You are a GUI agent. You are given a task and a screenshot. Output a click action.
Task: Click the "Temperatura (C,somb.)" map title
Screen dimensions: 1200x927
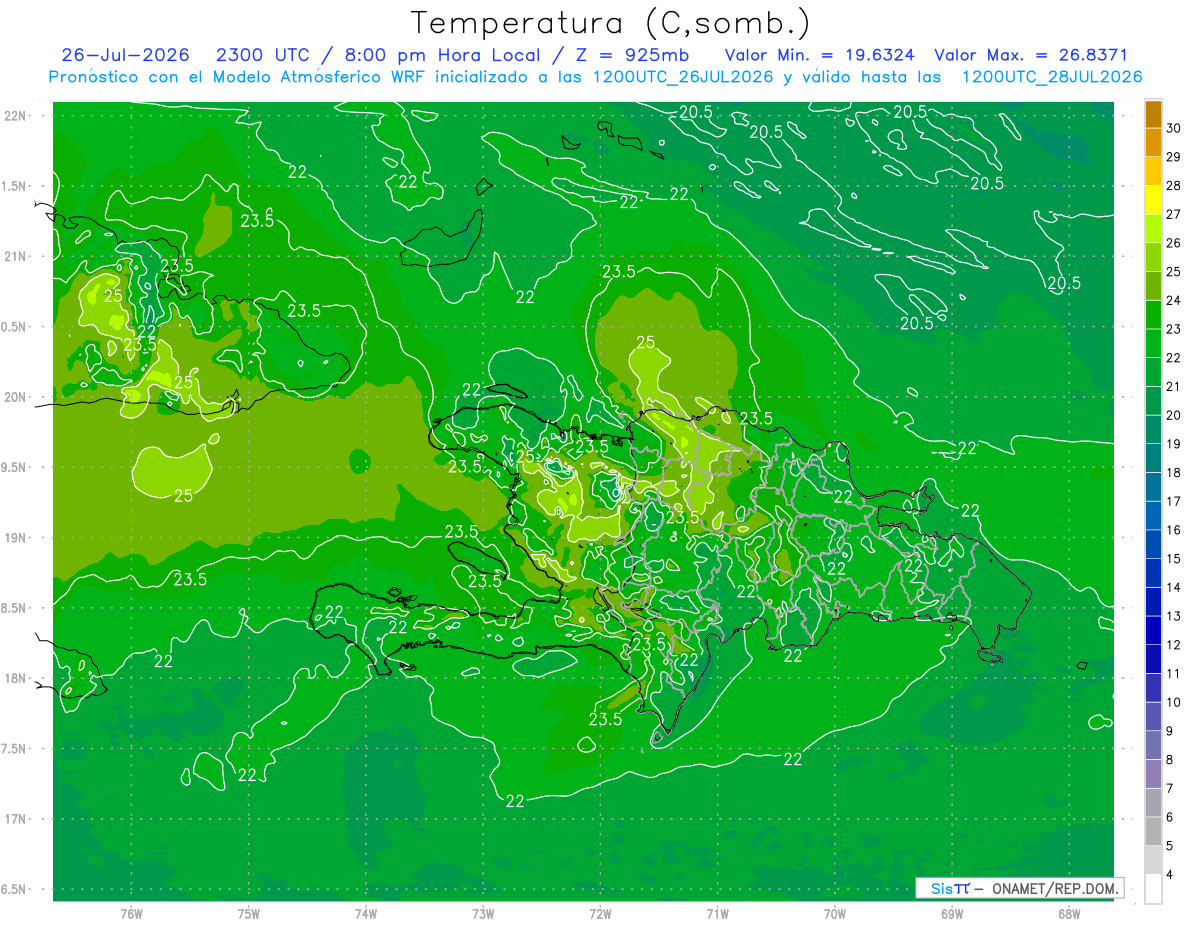[611, 23]
